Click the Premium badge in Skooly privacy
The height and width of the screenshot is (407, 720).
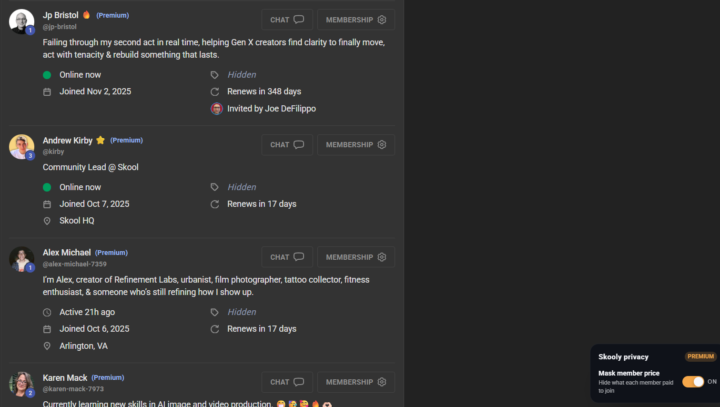(x=700, y=356)
